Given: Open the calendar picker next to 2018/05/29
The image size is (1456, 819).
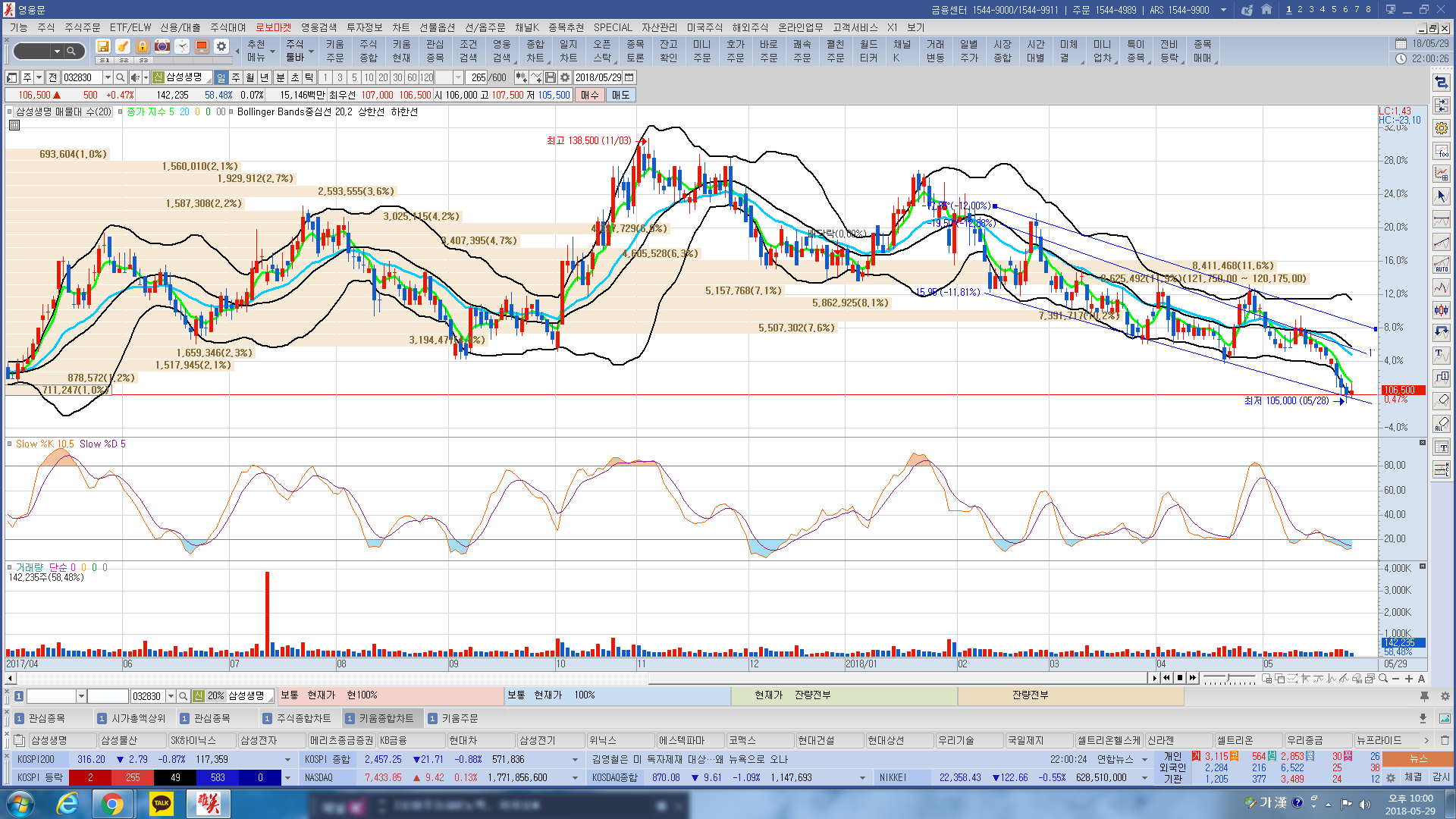Looking at the screenshot, I should coord(629,77).
